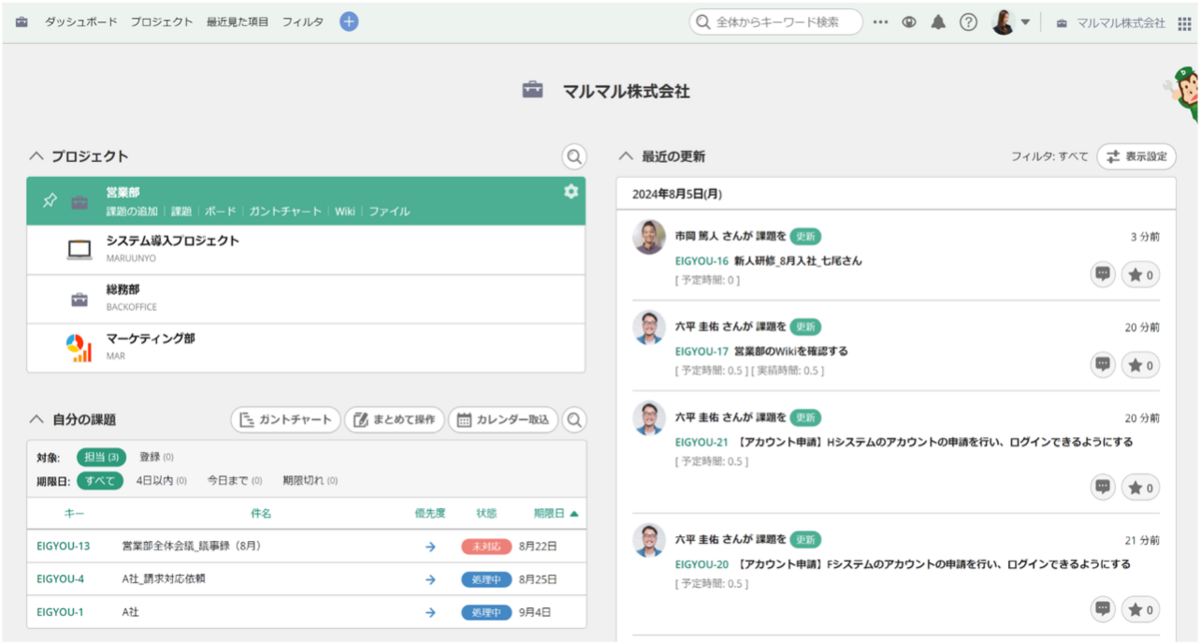The width and height of the screenshot is (1200, 643).
Task: Click the blue plus add button
Action: (x=349, y=22)
